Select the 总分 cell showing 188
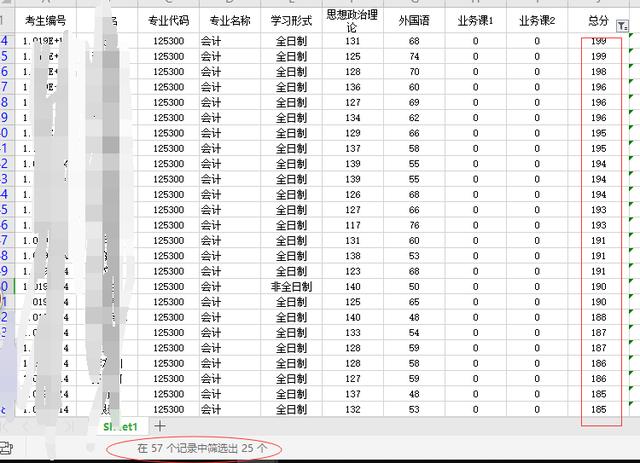 click(598, 317)
